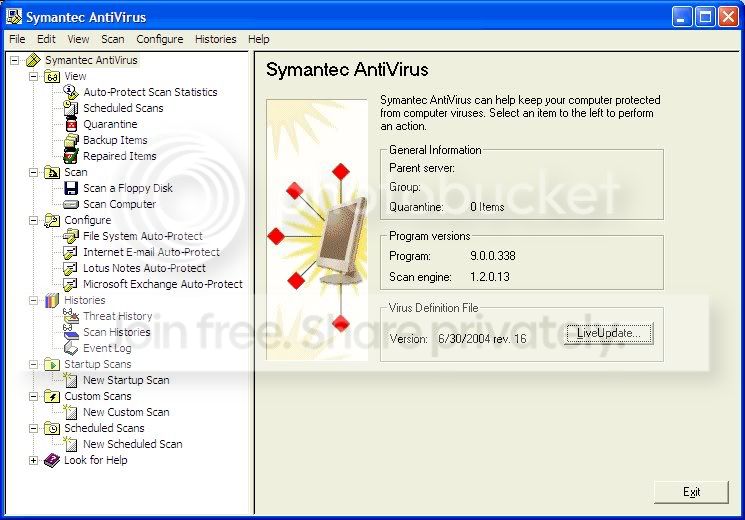Image resolution: width=745 pixels, height=520 pixels.
Task: Expand the Look for Help branch
Action: pos(33,460)
